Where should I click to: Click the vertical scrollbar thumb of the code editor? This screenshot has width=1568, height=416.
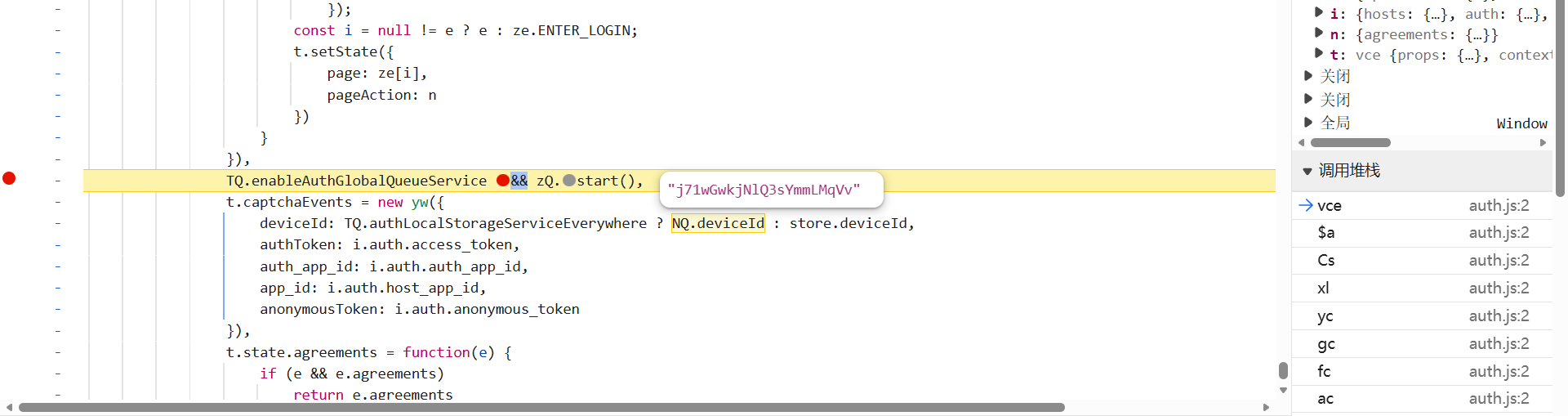(x=1283, y=370)
